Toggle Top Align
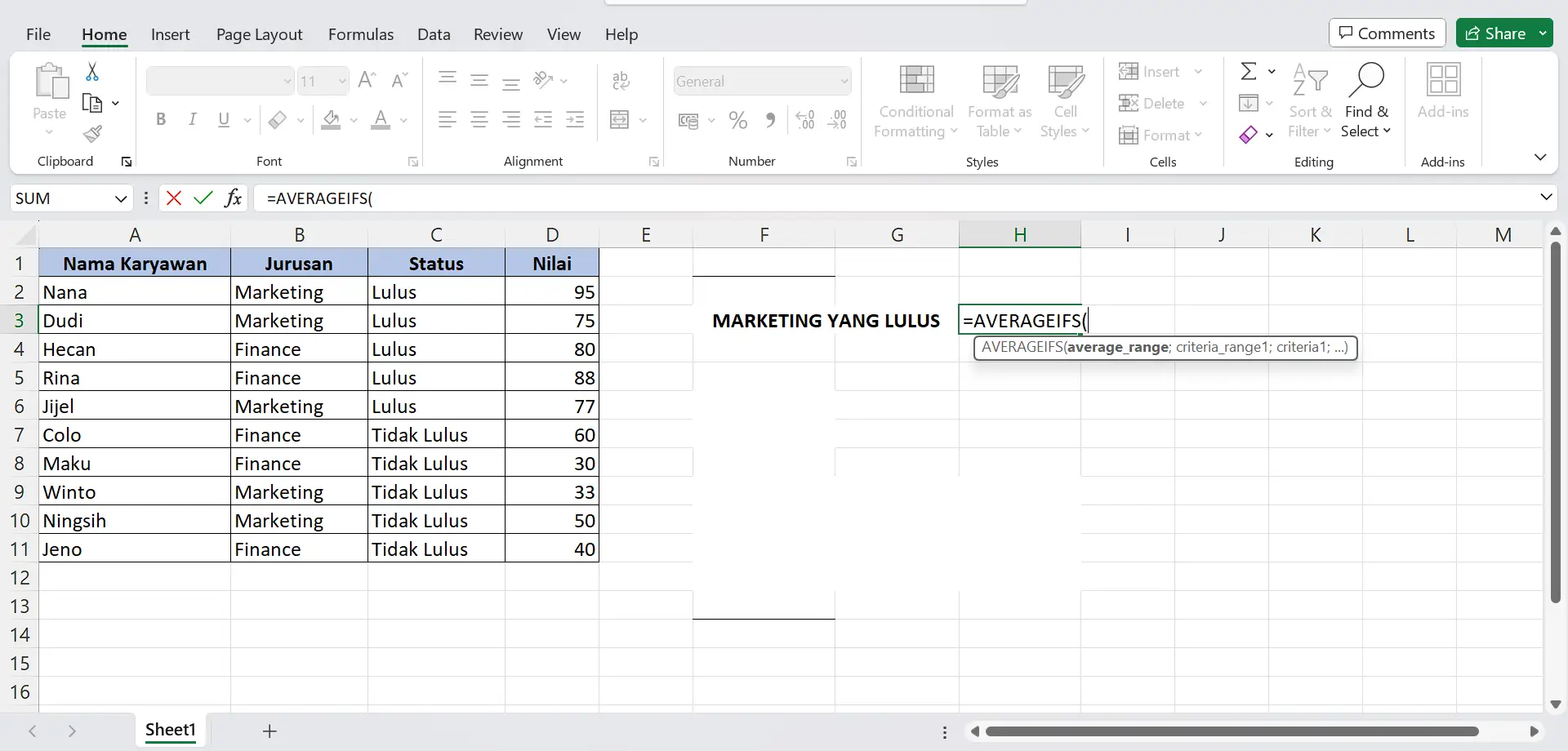This screenshot has height=751, width=1568. pyautogui.click(x=447, y=79)
